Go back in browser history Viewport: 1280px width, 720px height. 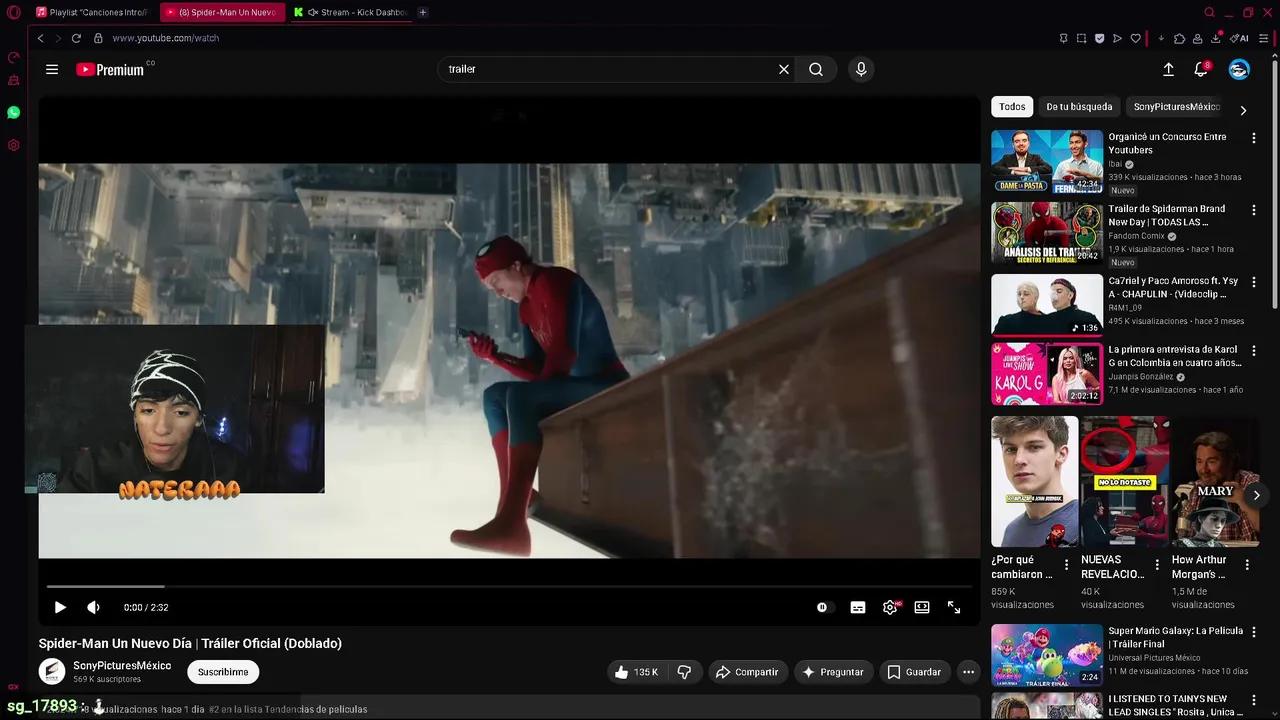(40, 38)
